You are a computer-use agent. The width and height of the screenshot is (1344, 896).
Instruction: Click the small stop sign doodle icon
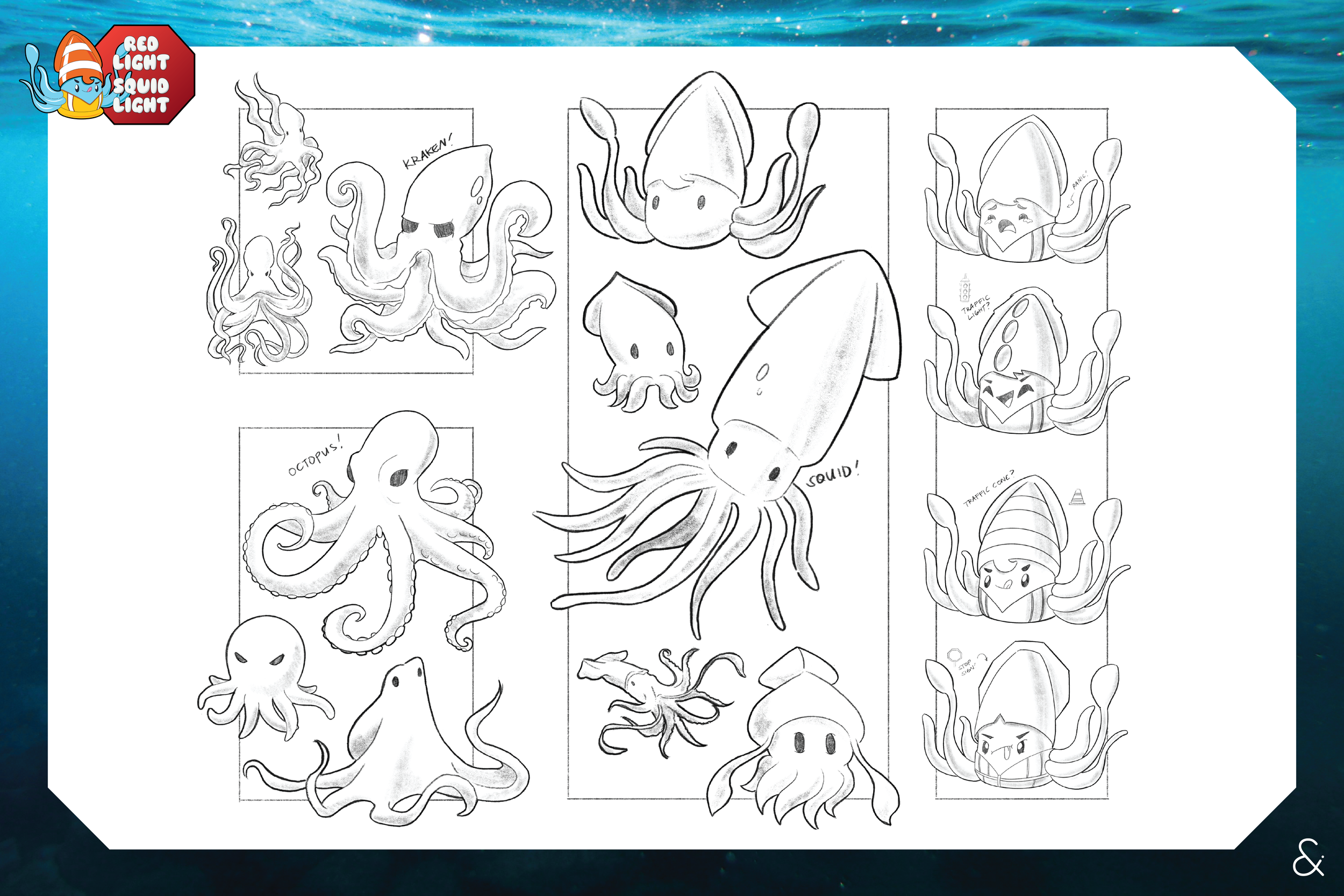coord(954,655)
